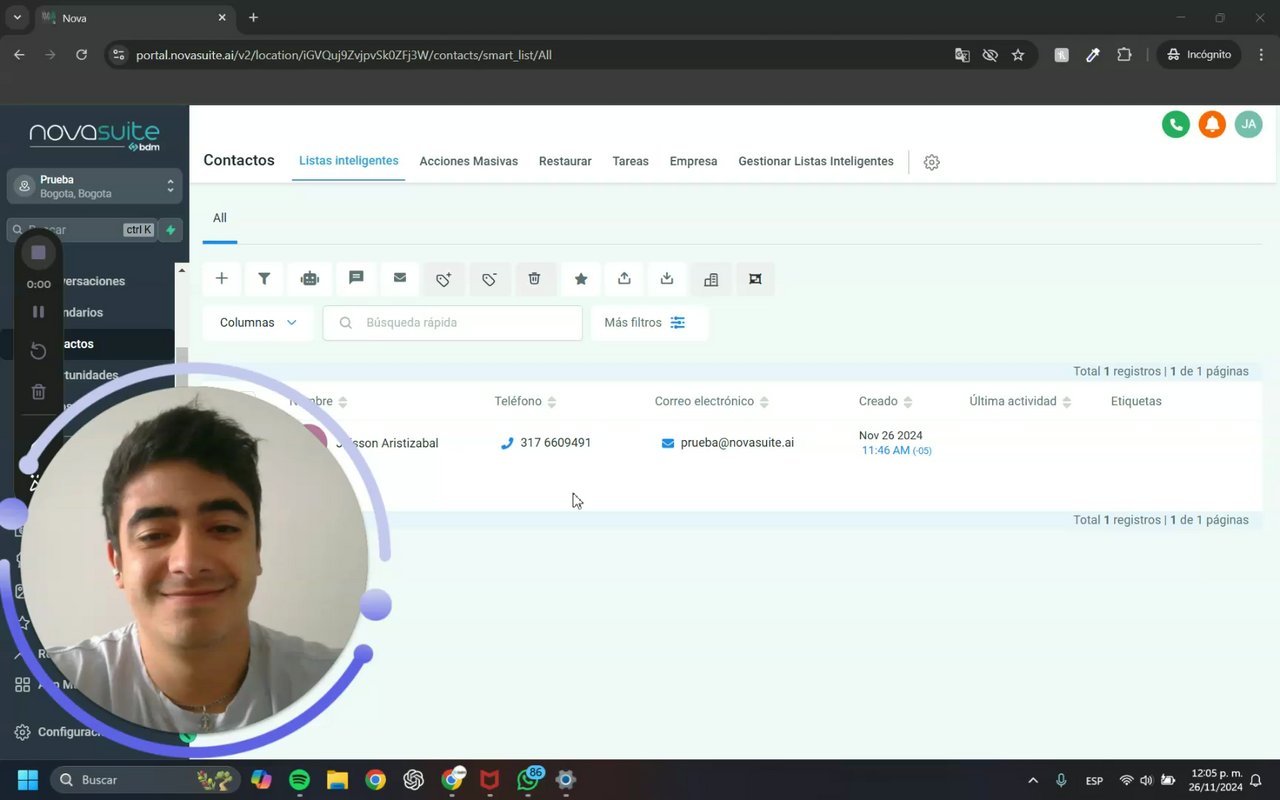Open Spotify from the taskbar
Screen dimensions: 1280x800
click(299, 780)
